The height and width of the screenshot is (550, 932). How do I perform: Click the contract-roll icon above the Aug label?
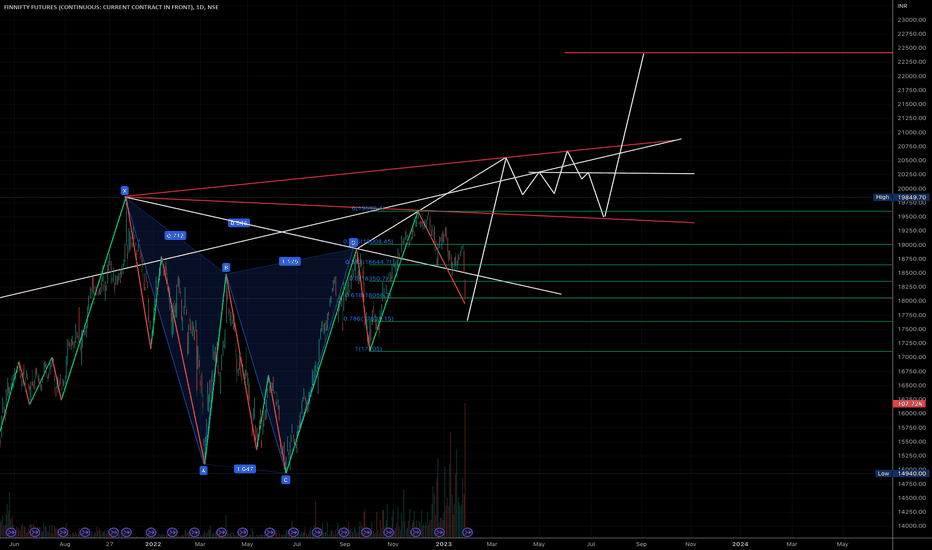62,532
